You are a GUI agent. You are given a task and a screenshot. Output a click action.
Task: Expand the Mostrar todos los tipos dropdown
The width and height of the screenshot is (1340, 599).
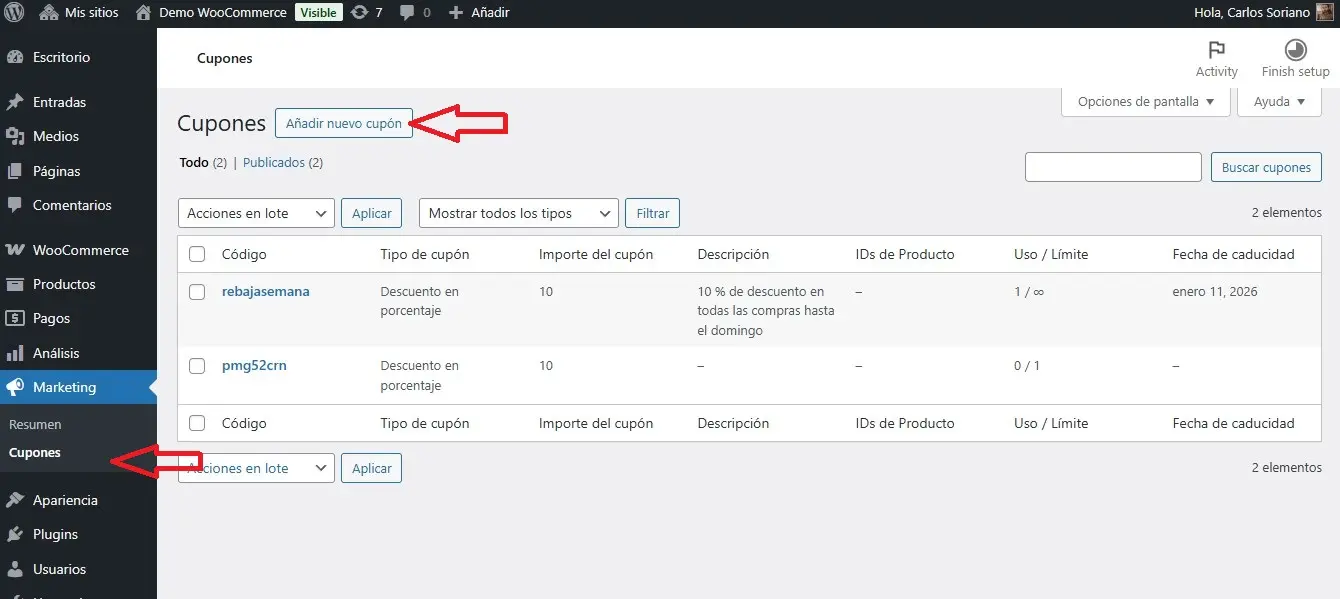(x=518, y=213)
